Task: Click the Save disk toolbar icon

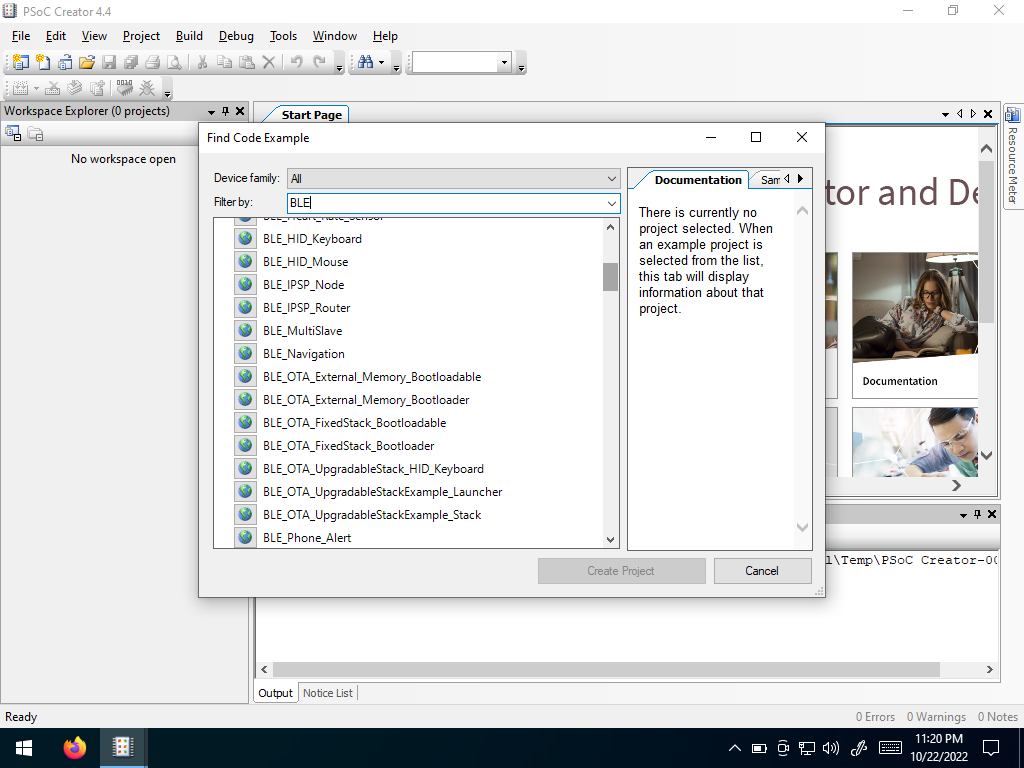Action: tap(109, 62)
